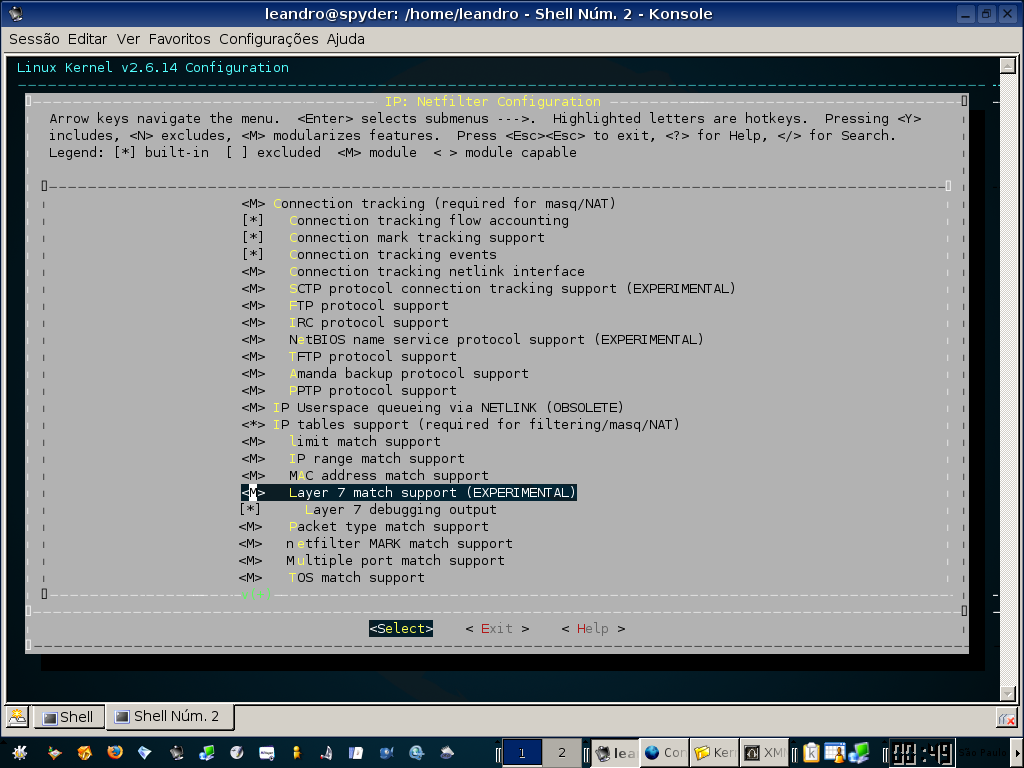Select Packet type match support entry
1024x768 pixels.
[363, 526]
